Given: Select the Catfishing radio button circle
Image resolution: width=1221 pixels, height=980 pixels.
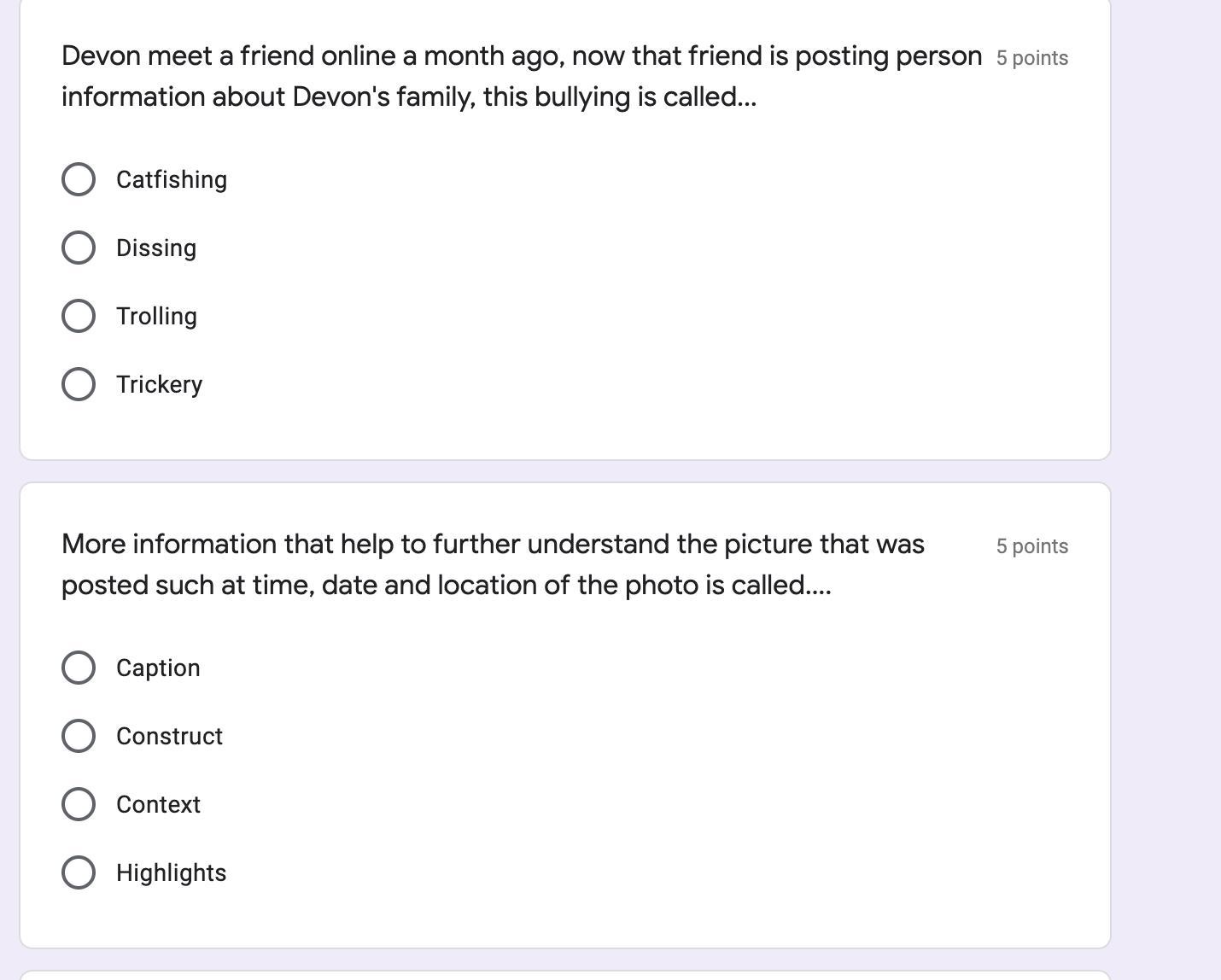Looking at the screenshot, I should pyautogui.click(x=79, y=179).
